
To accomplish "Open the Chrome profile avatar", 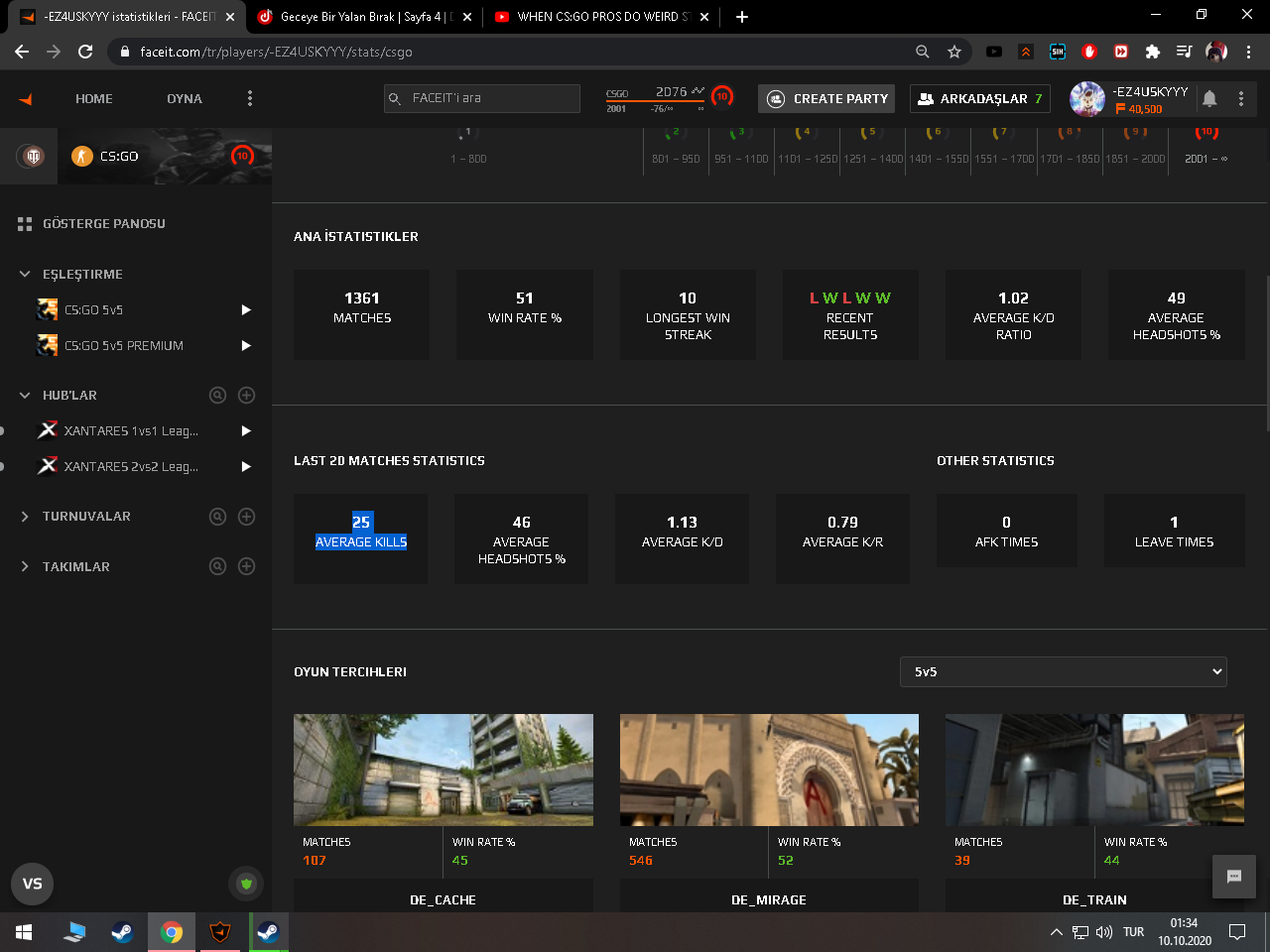I will tap(1216, 52).
